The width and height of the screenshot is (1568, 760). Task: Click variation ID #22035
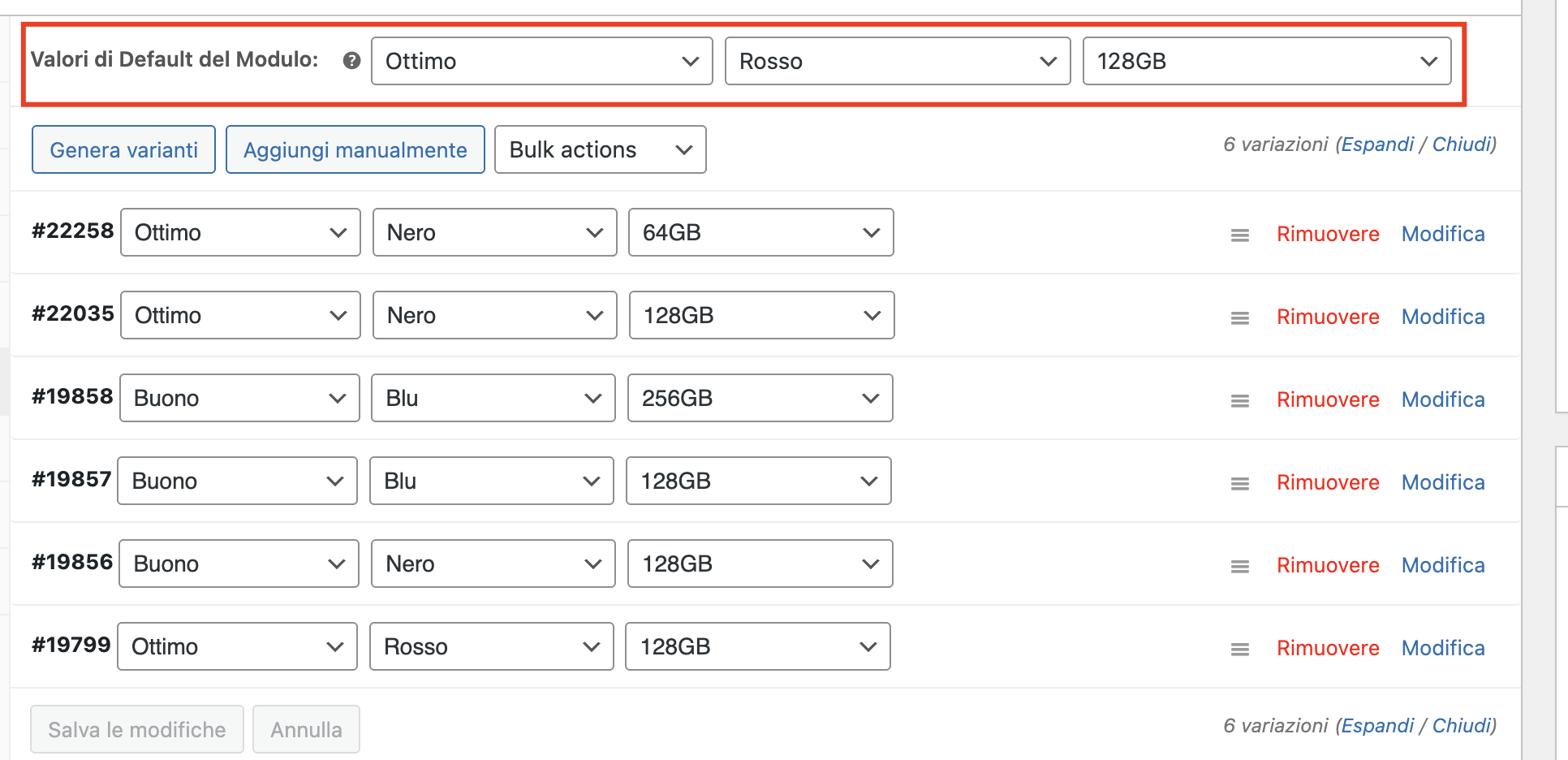coord(73,313)
